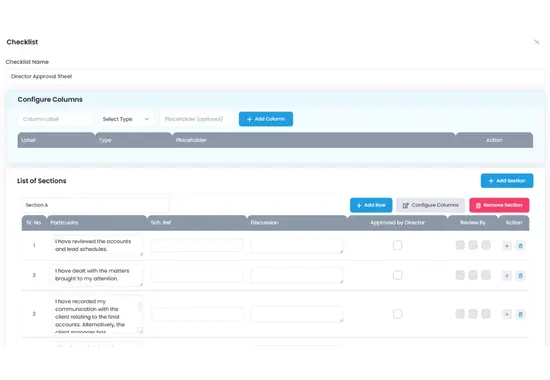Click Sch. Ref input in row 1
Viewport: 550px width, 380px height.
(197, 245)
